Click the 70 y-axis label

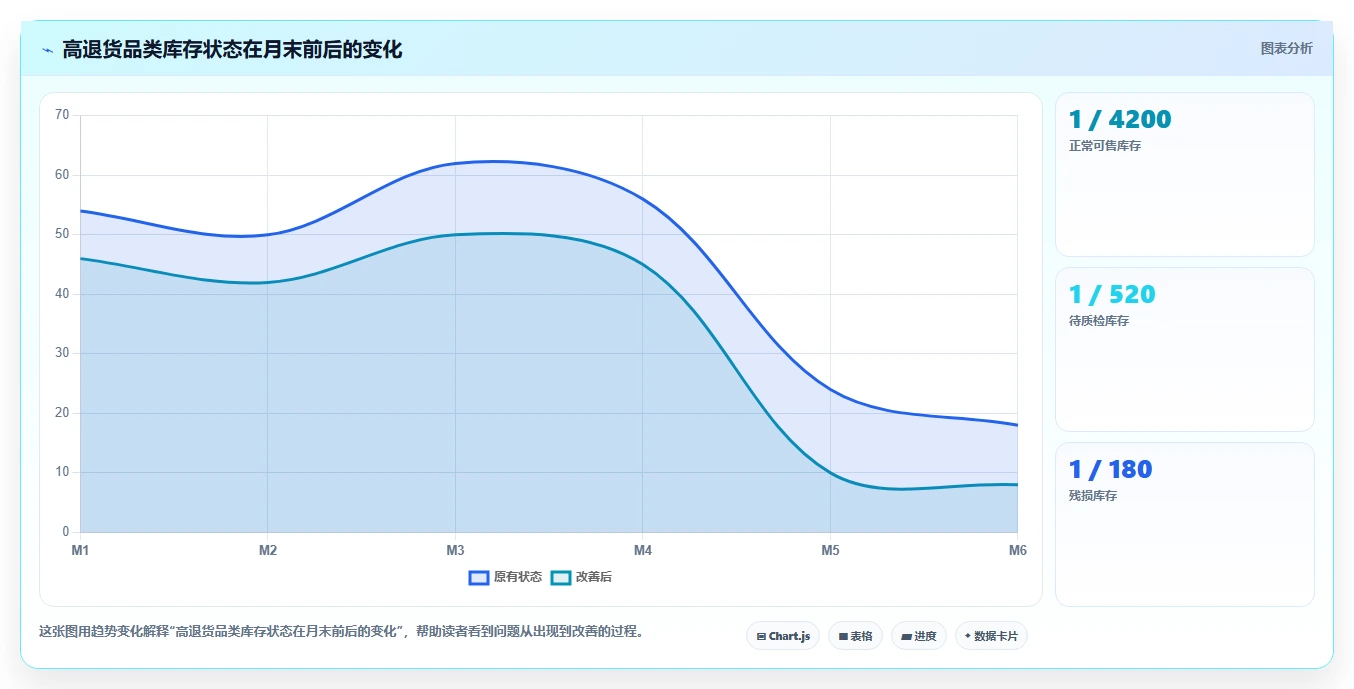click(62, 115)
